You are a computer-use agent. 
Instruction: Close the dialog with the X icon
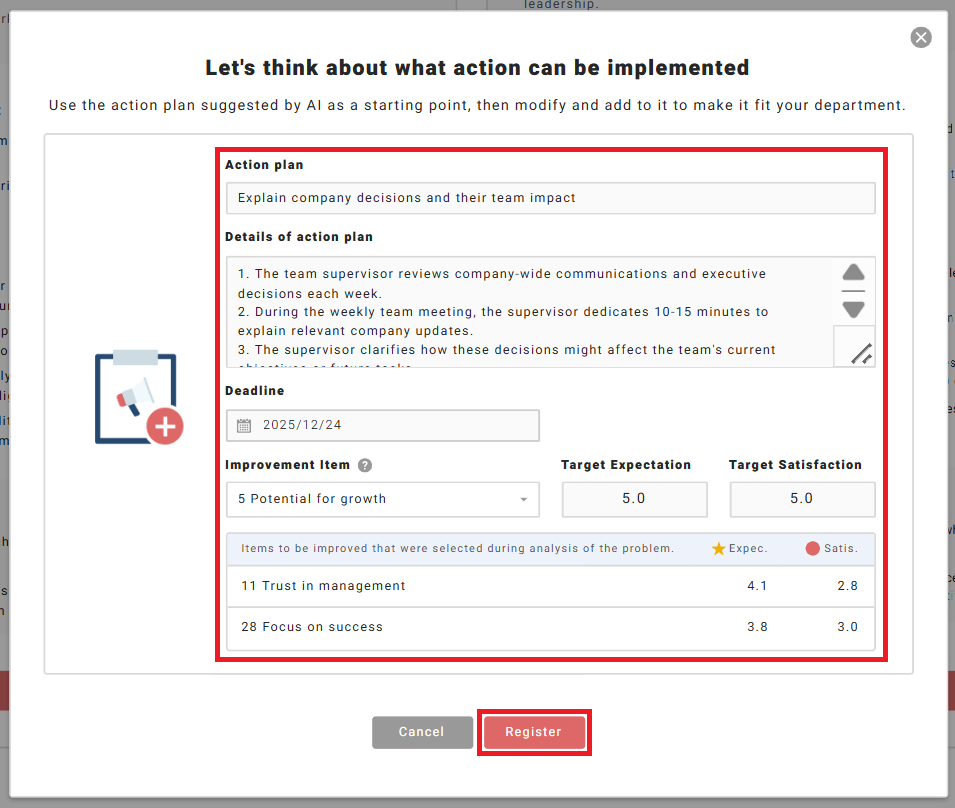tap(921, 37)
